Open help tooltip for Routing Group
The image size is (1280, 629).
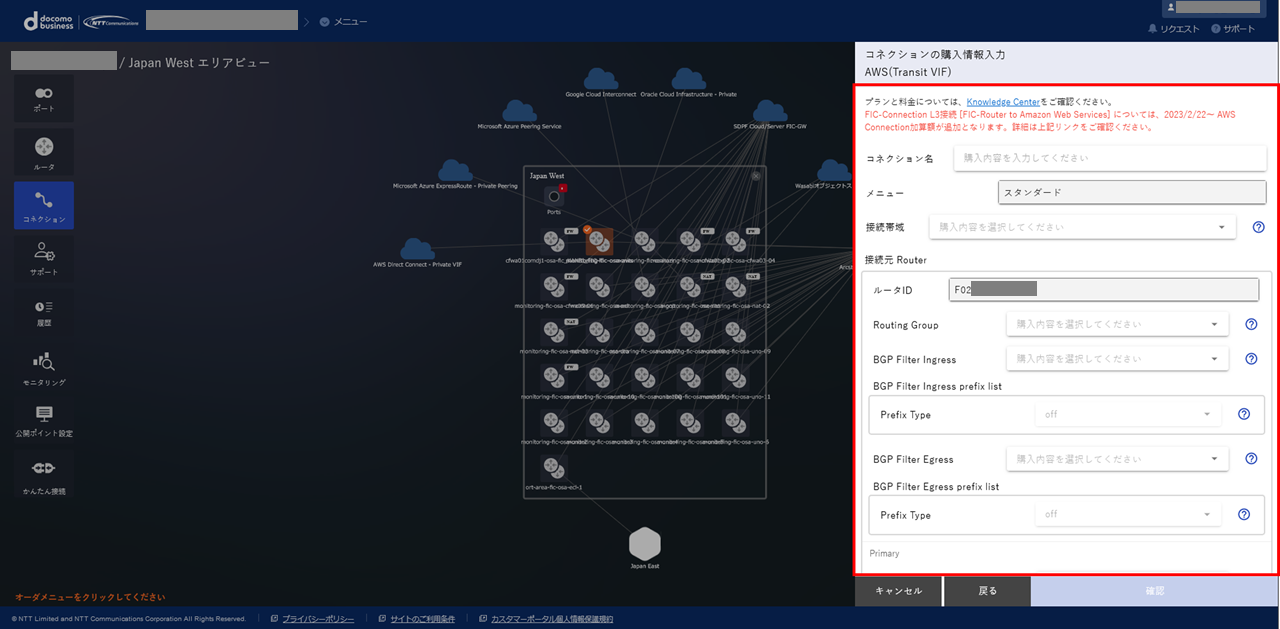[1250, 324]
